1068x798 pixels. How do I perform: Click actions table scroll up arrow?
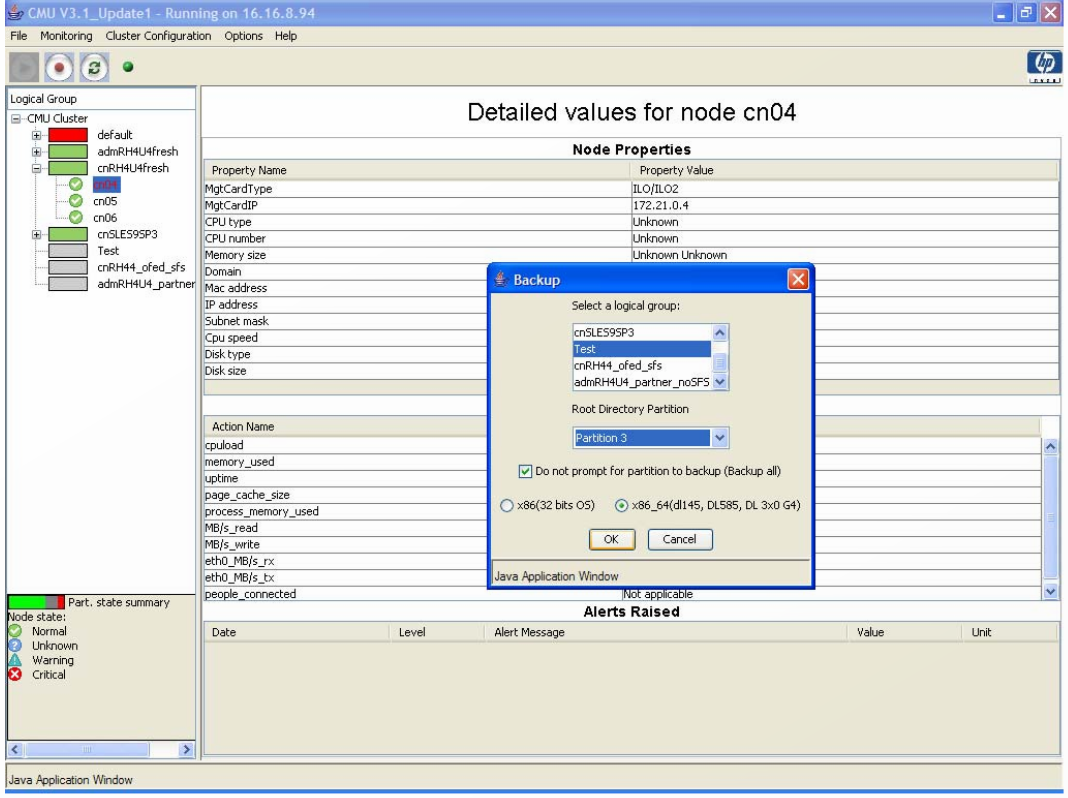click(1050, 446)
